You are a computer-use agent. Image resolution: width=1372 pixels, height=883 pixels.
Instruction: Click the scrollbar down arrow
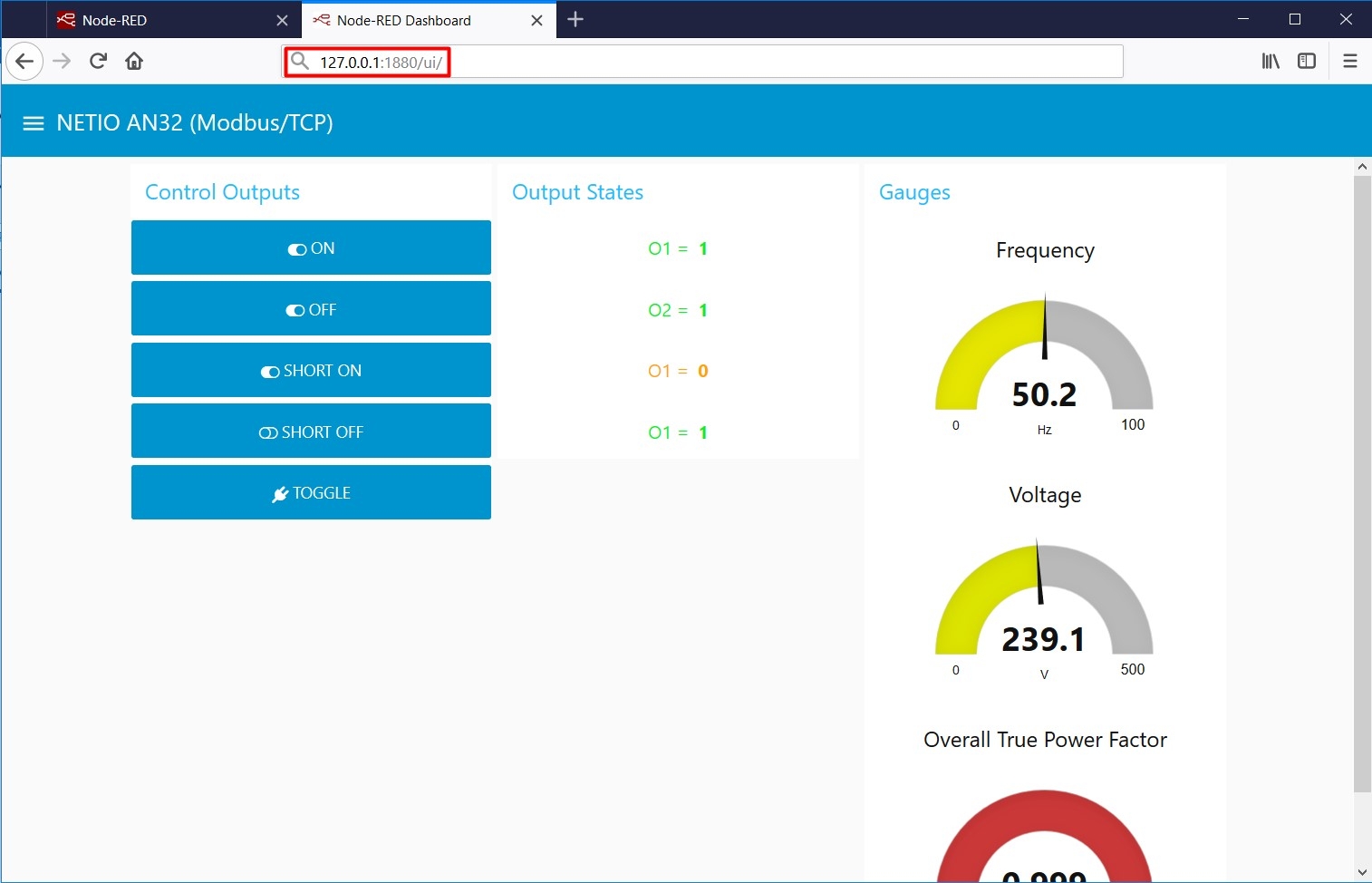click(1362, 873)
